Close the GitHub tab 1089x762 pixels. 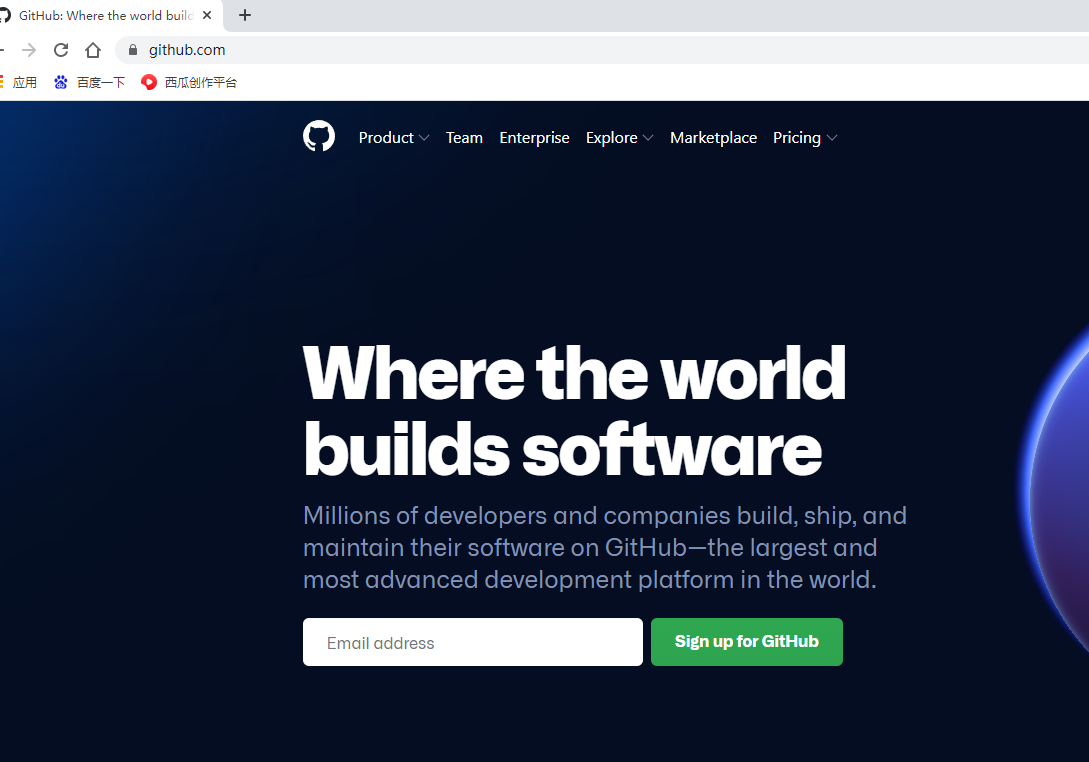click(207, 15)
